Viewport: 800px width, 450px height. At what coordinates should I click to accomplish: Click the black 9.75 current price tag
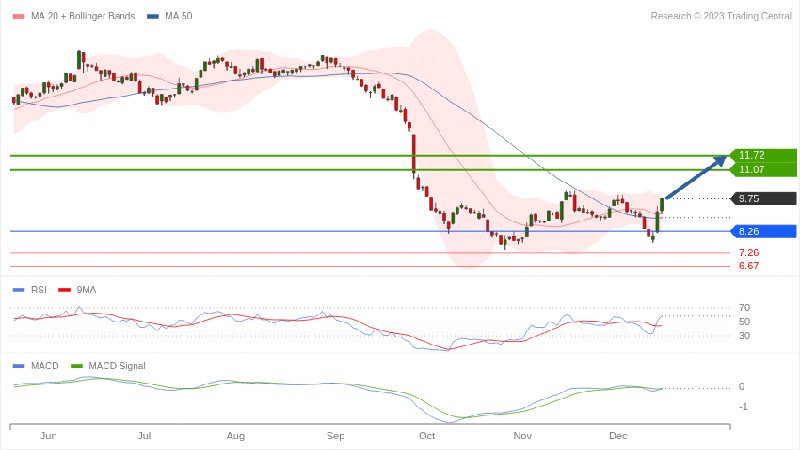(x=765, y=198)
